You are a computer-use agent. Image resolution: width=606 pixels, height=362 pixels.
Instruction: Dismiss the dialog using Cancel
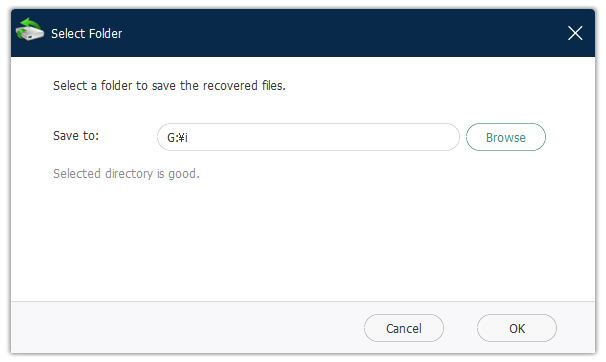(403, 328)
